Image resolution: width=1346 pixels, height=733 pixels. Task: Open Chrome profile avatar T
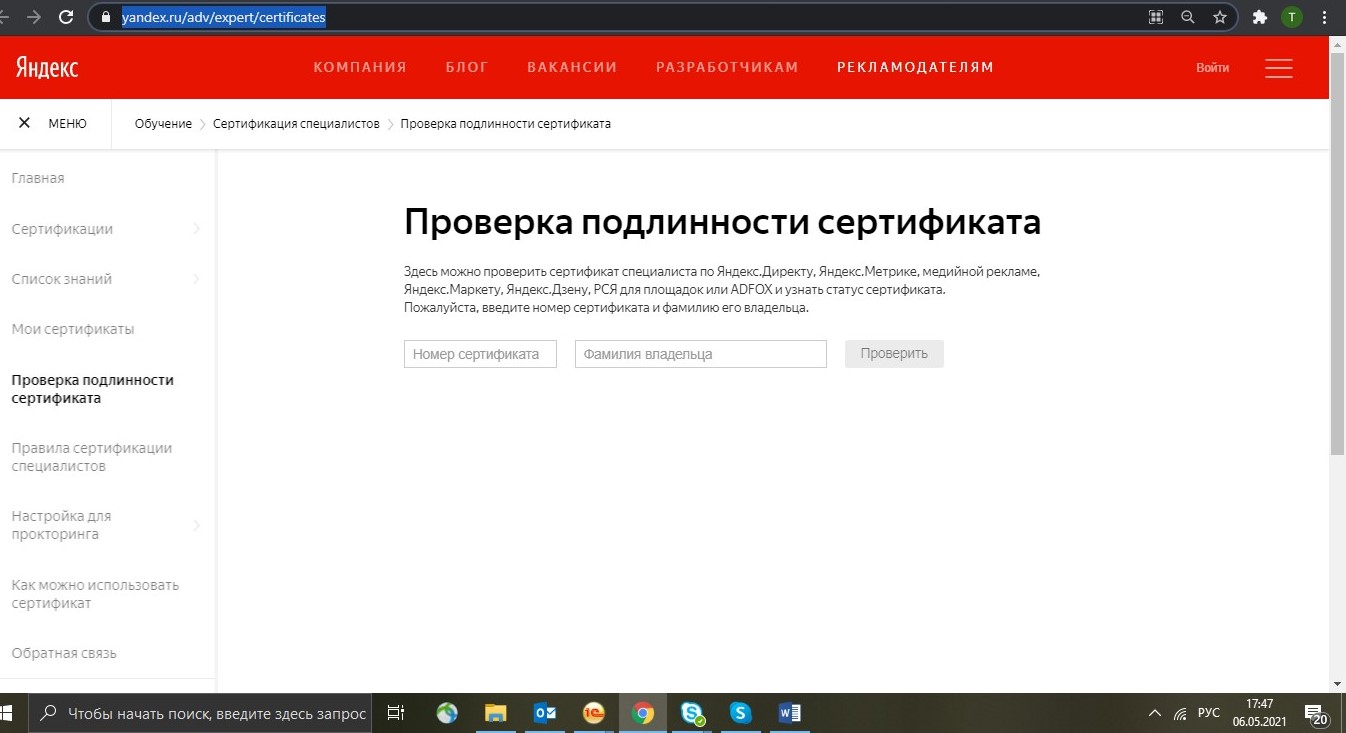point(1292,17)
